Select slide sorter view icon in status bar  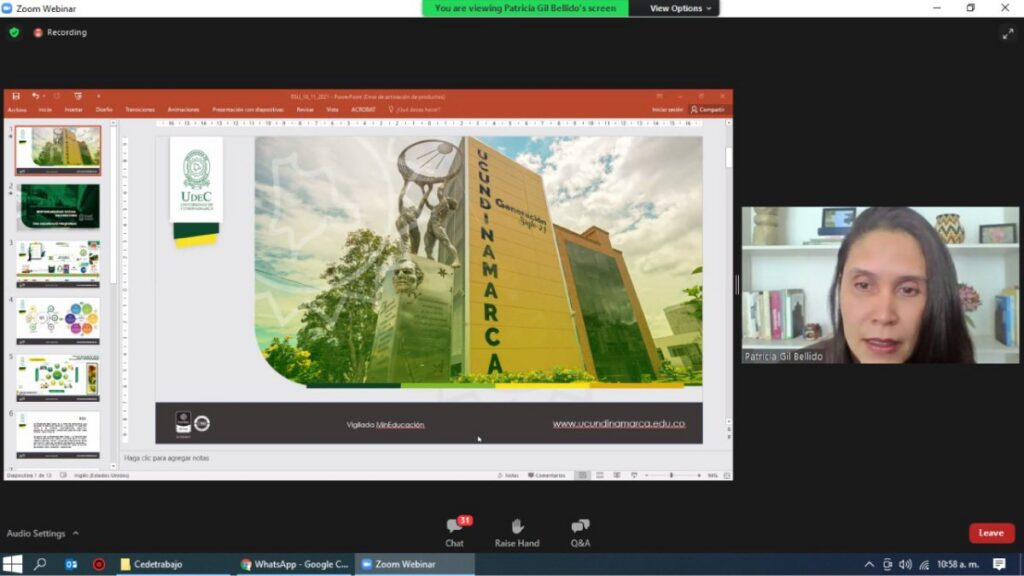coord(600,475)
